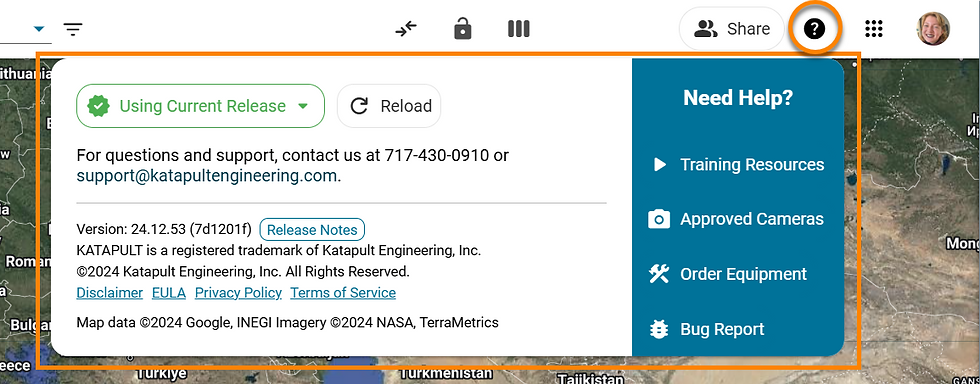
Task: Click the Training Resources play icon
Action: click(659, 164)
